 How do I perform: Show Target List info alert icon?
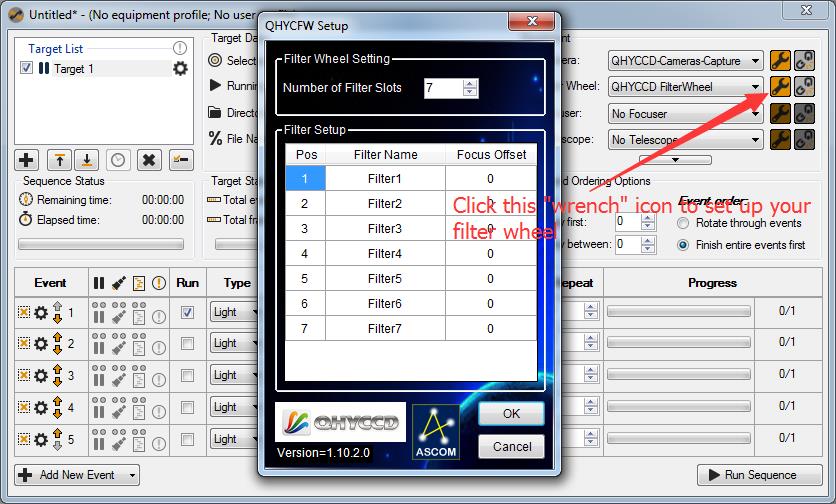[180, 48]
